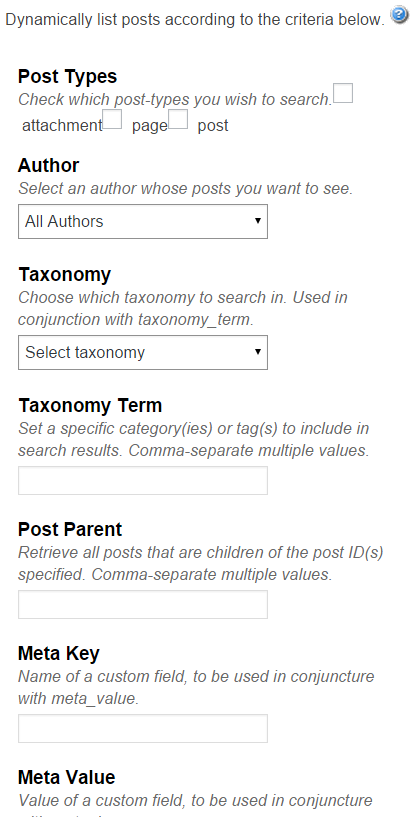Click the Post Parent heading label
The width and height of the screenshot is (420, 817).
70,529
